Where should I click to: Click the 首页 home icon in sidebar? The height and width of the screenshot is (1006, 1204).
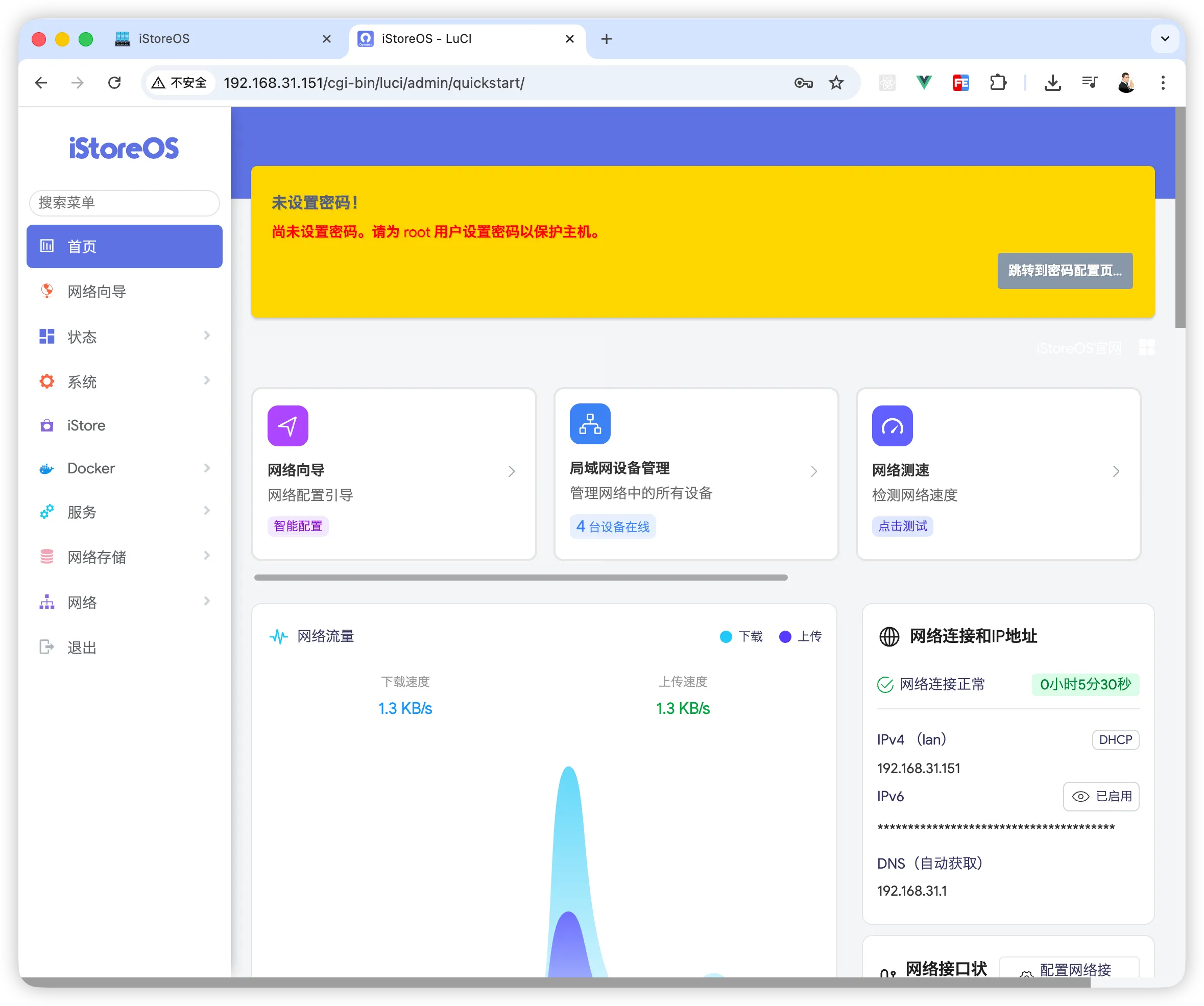pyautogui.click(x=46, y=246)
